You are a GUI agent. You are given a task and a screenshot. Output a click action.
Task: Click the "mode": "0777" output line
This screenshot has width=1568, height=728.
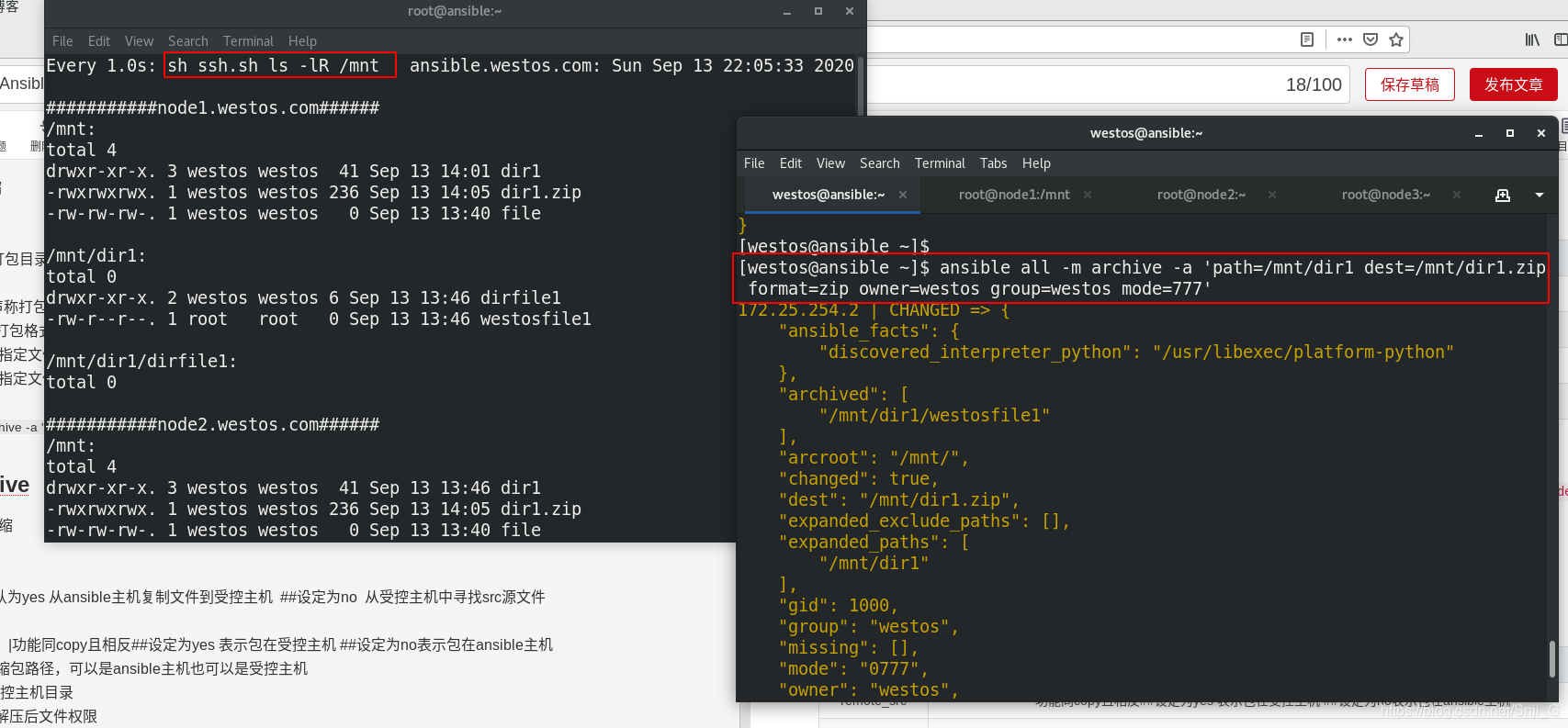(853, 668)
